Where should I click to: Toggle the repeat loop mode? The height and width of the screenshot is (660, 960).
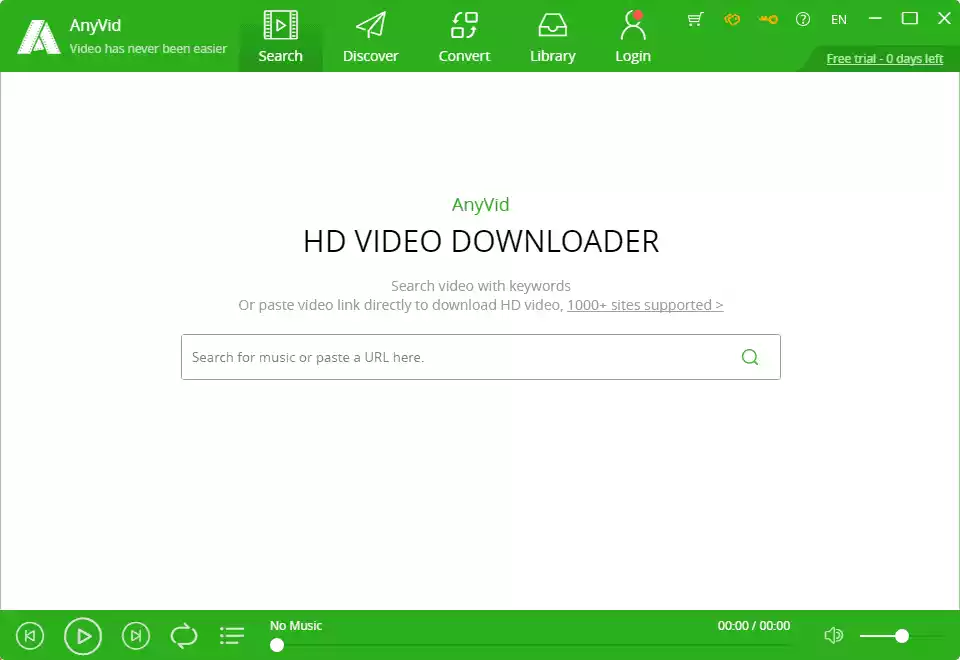184,636
